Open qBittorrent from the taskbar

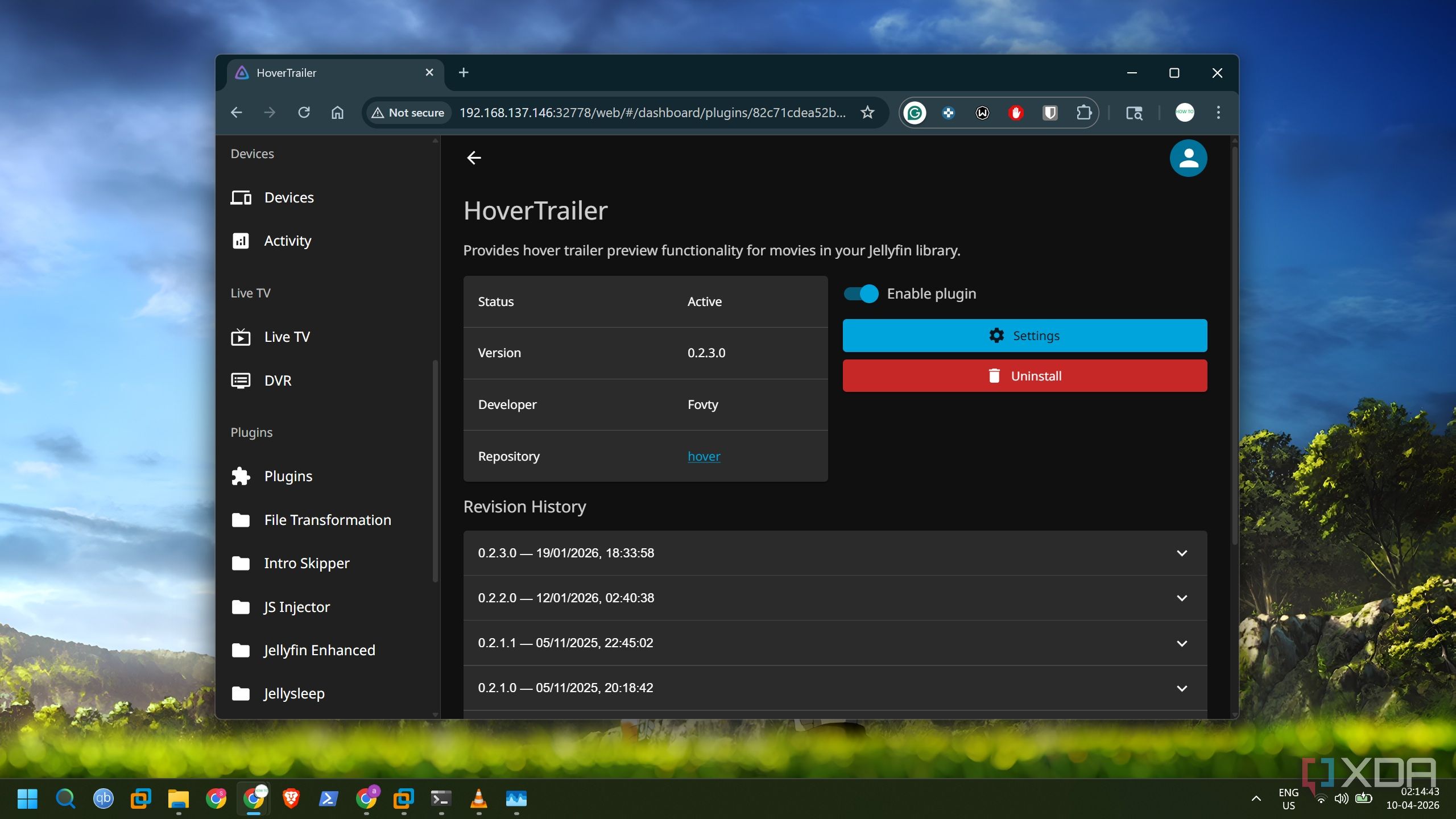[103, 799]
